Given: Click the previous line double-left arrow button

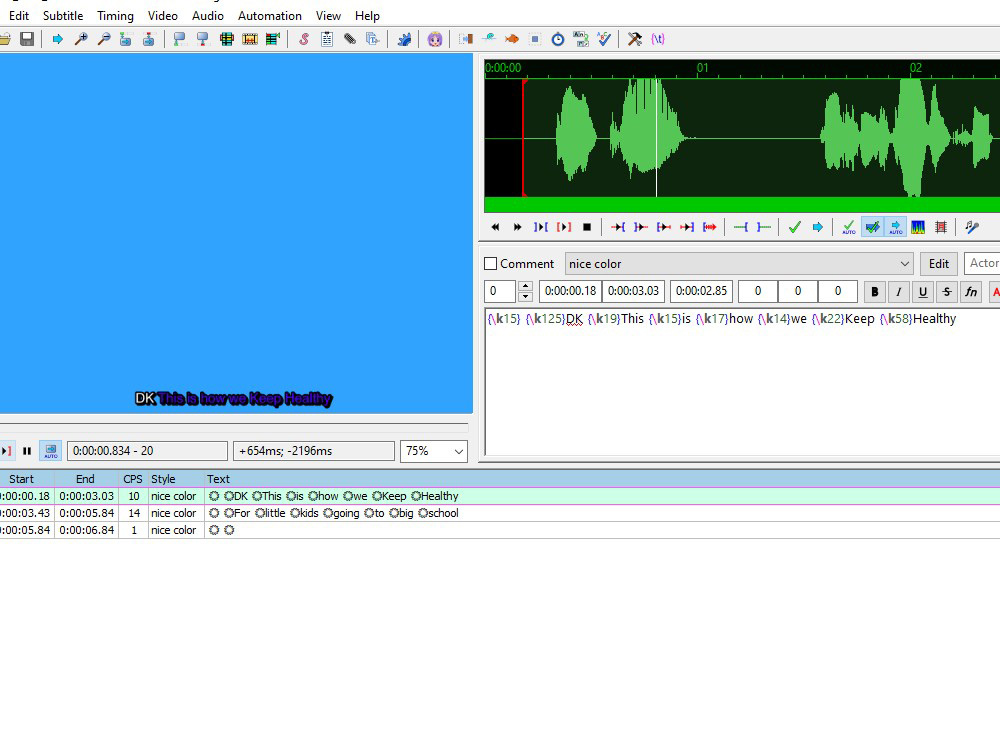Looking at the screenshot, I should tap(496, 227).
